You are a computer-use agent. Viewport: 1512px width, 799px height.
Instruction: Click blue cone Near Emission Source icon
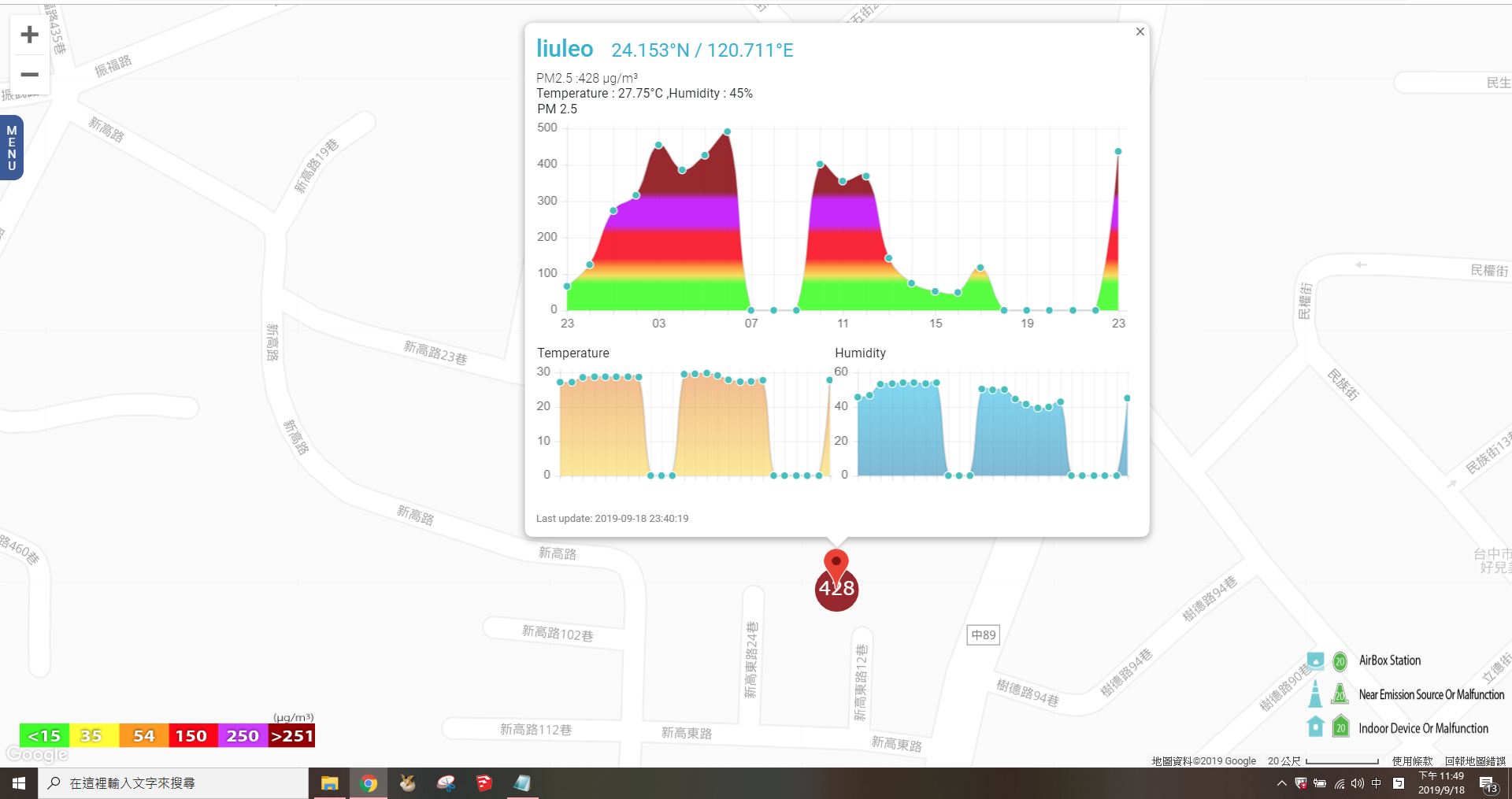1314,694
